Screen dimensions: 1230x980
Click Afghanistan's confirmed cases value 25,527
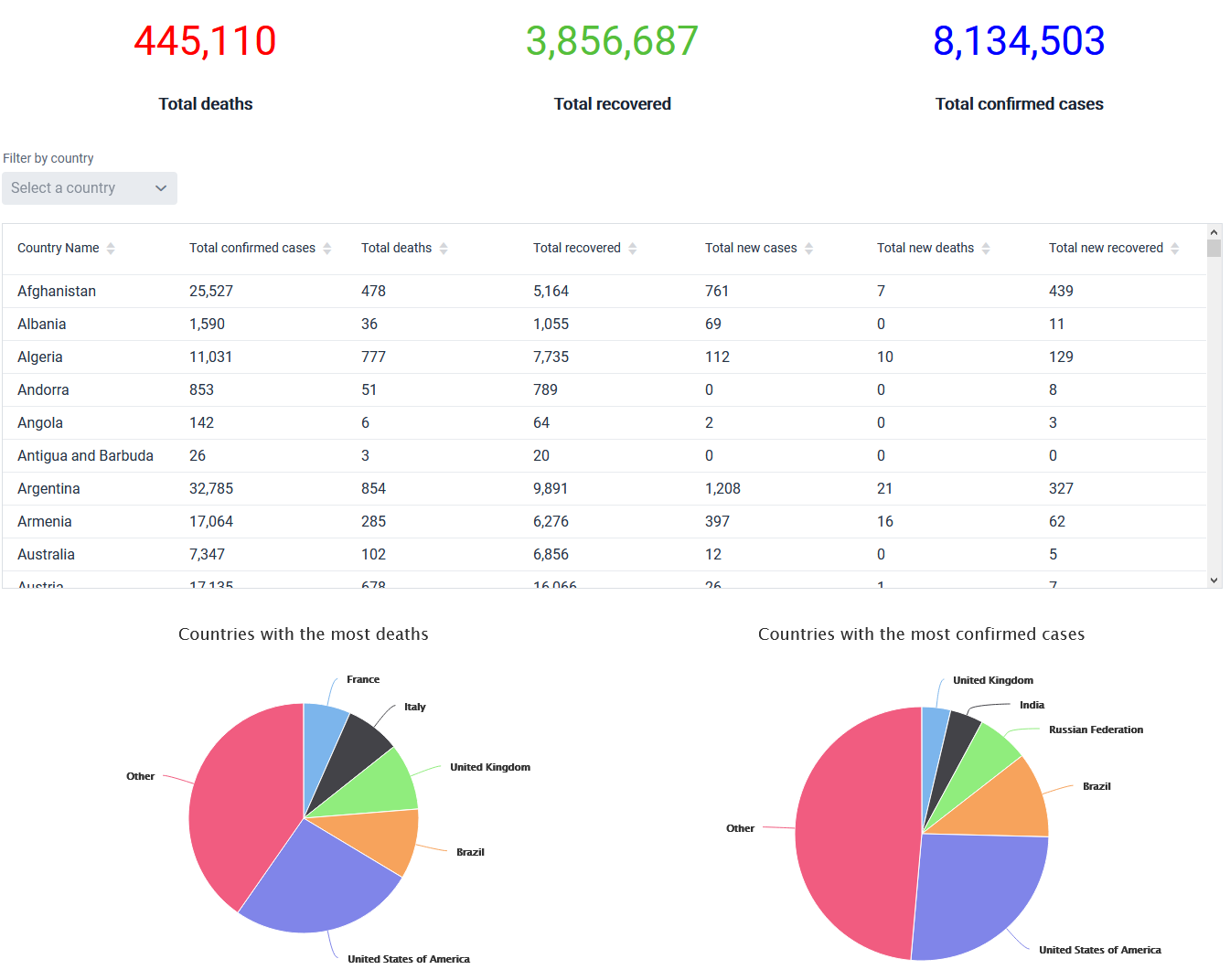(x=211, y=291)
